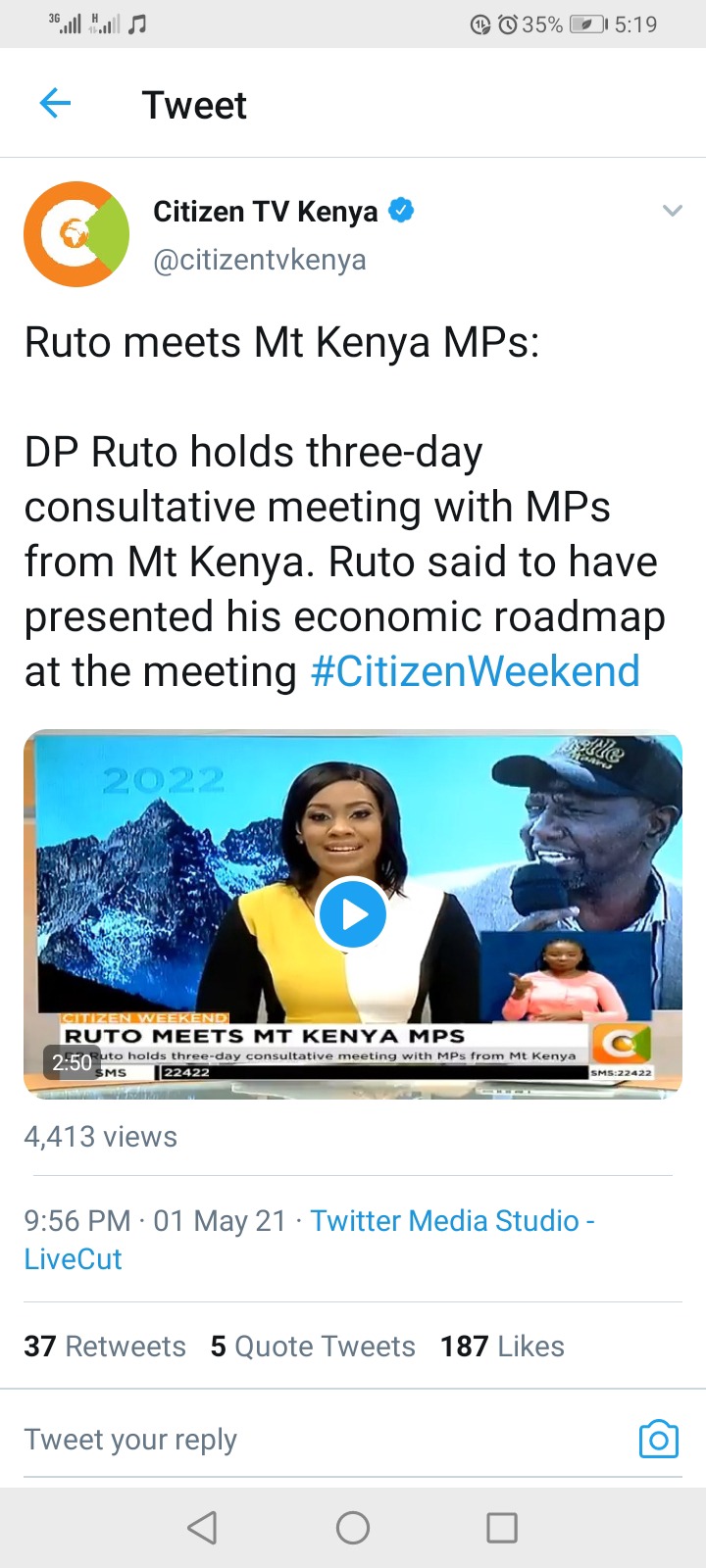Tap the back arrow icon
The width and height of the screenshot is (706, 1568).
[55, 103]
